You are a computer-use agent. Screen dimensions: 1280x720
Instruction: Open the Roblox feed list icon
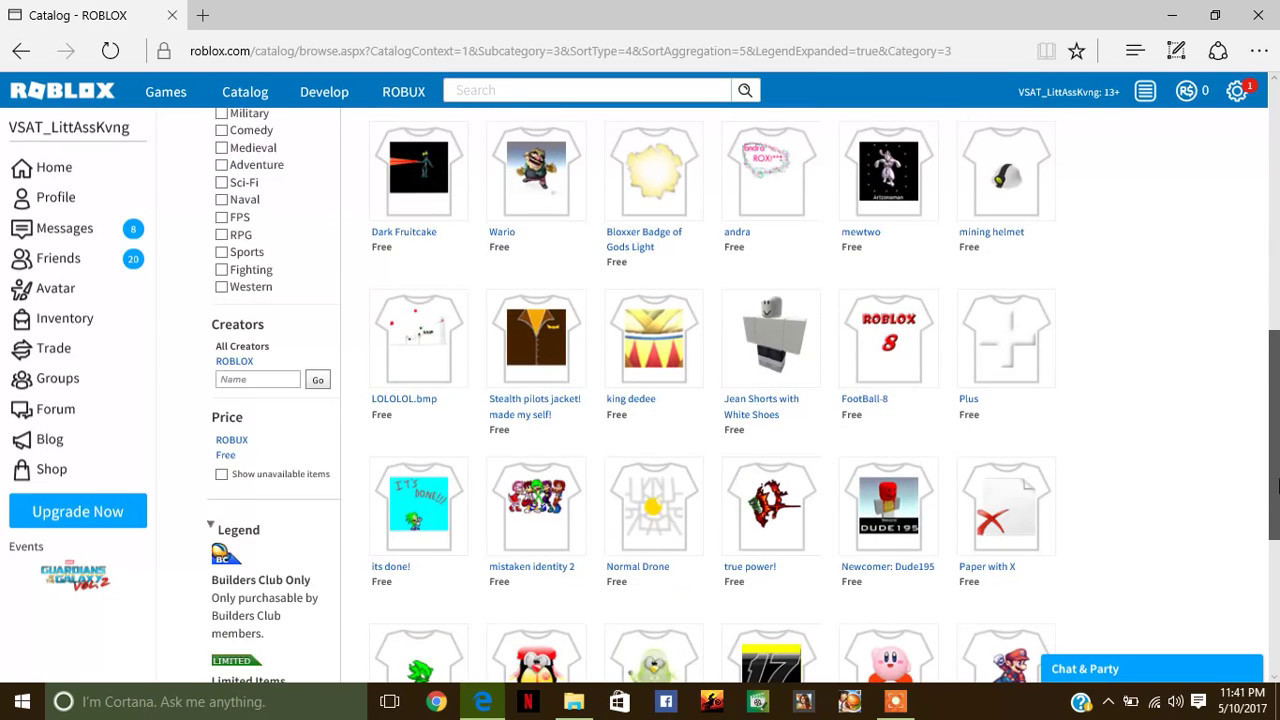tap(1145, 91)
